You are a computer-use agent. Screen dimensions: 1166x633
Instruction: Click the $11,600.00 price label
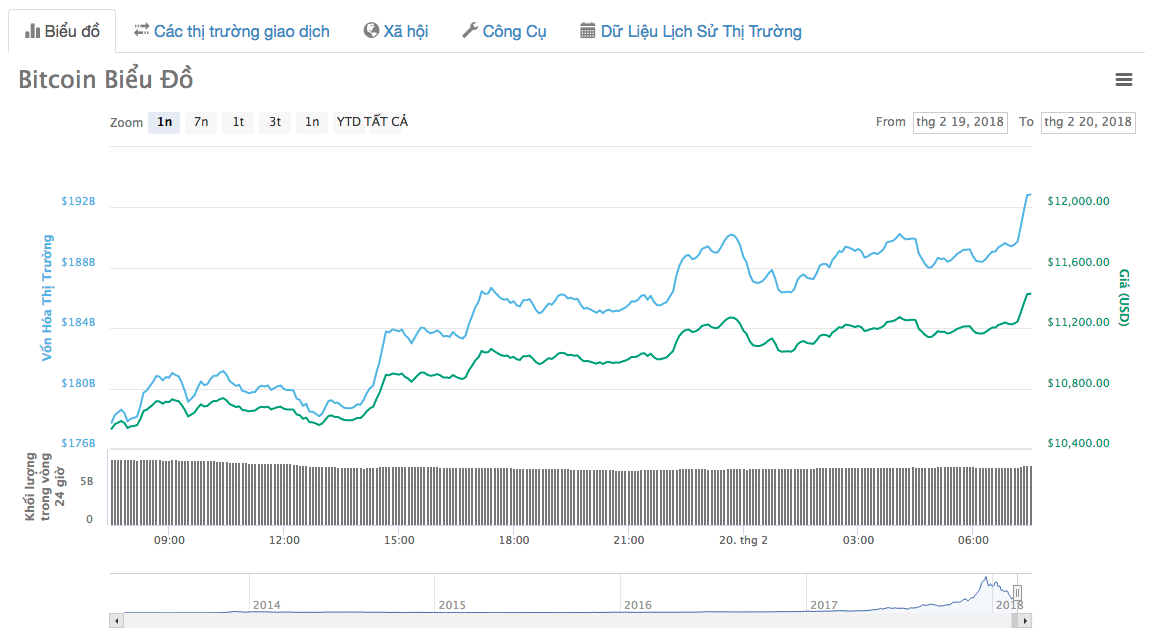1078,263
